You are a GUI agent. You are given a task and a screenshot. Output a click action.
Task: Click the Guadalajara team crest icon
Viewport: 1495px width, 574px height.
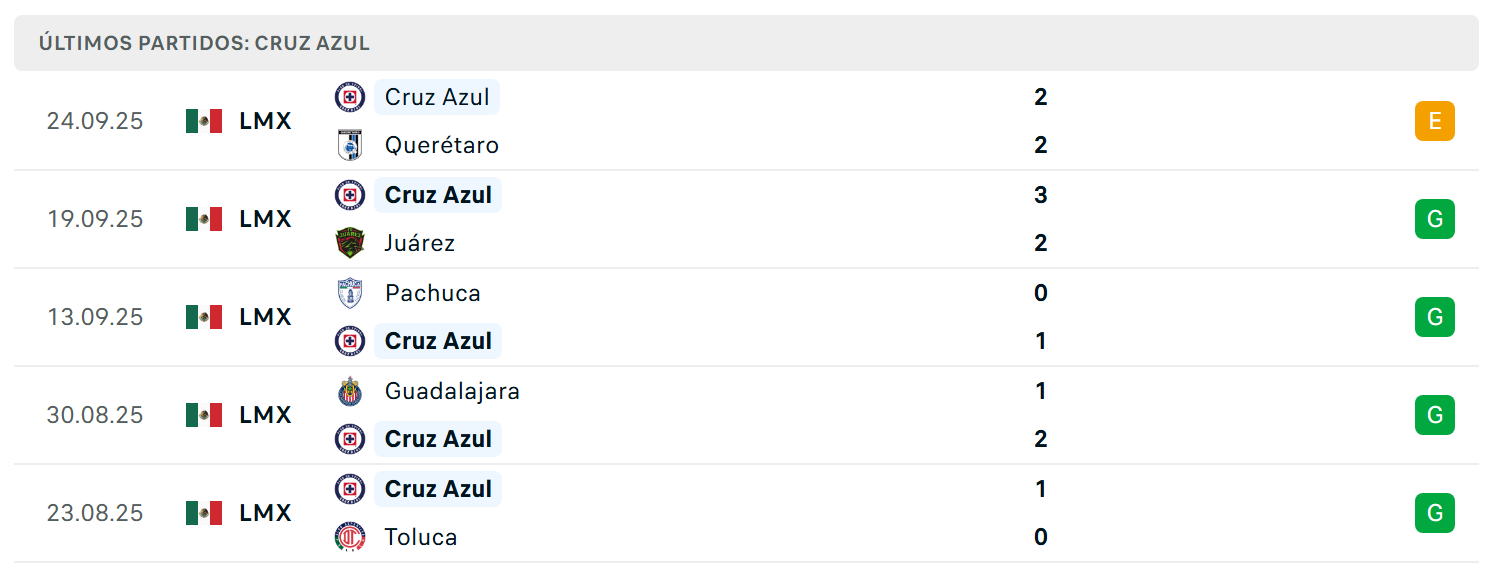coord(350,391)
